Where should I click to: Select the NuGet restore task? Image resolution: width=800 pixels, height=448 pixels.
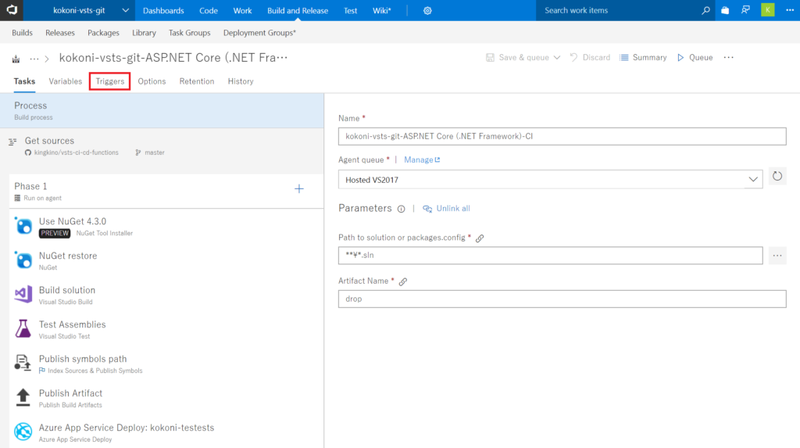[x=166, y=260]
